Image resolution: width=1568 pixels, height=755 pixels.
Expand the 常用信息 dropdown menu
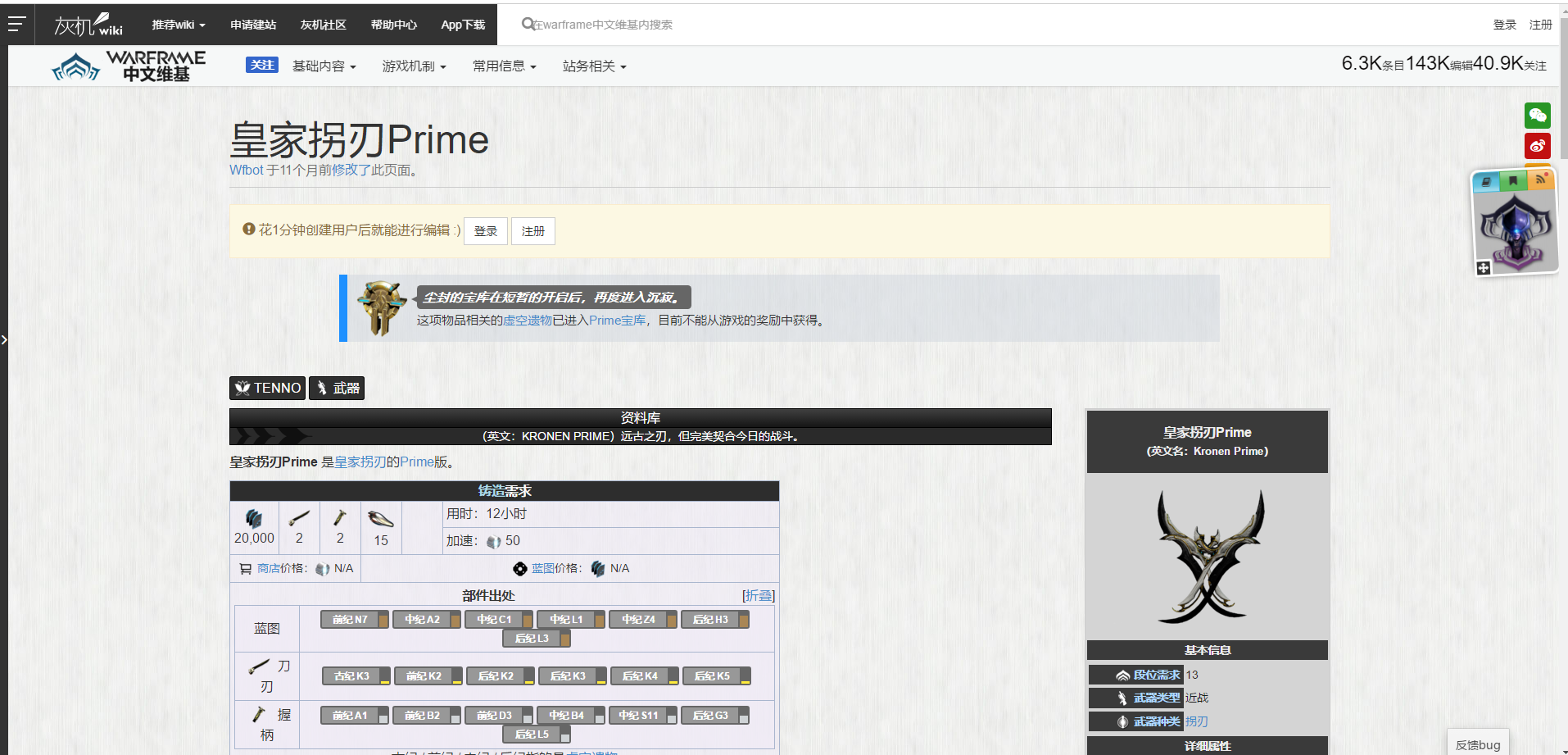click(x=505, y=66)
